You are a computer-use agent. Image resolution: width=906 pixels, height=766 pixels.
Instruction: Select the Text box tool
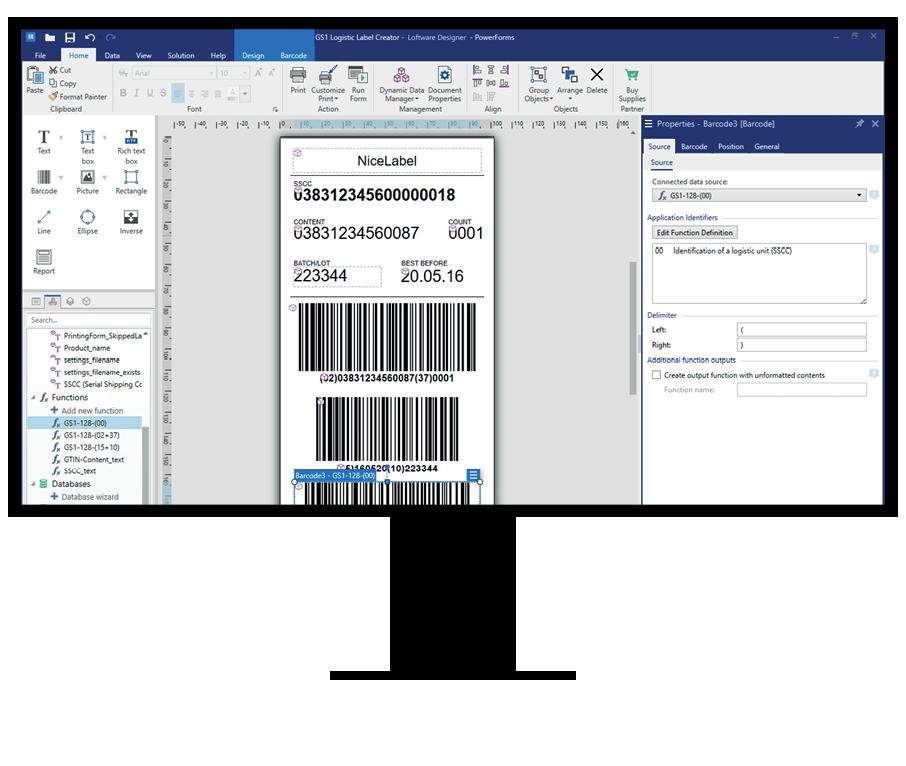point(87,147)
